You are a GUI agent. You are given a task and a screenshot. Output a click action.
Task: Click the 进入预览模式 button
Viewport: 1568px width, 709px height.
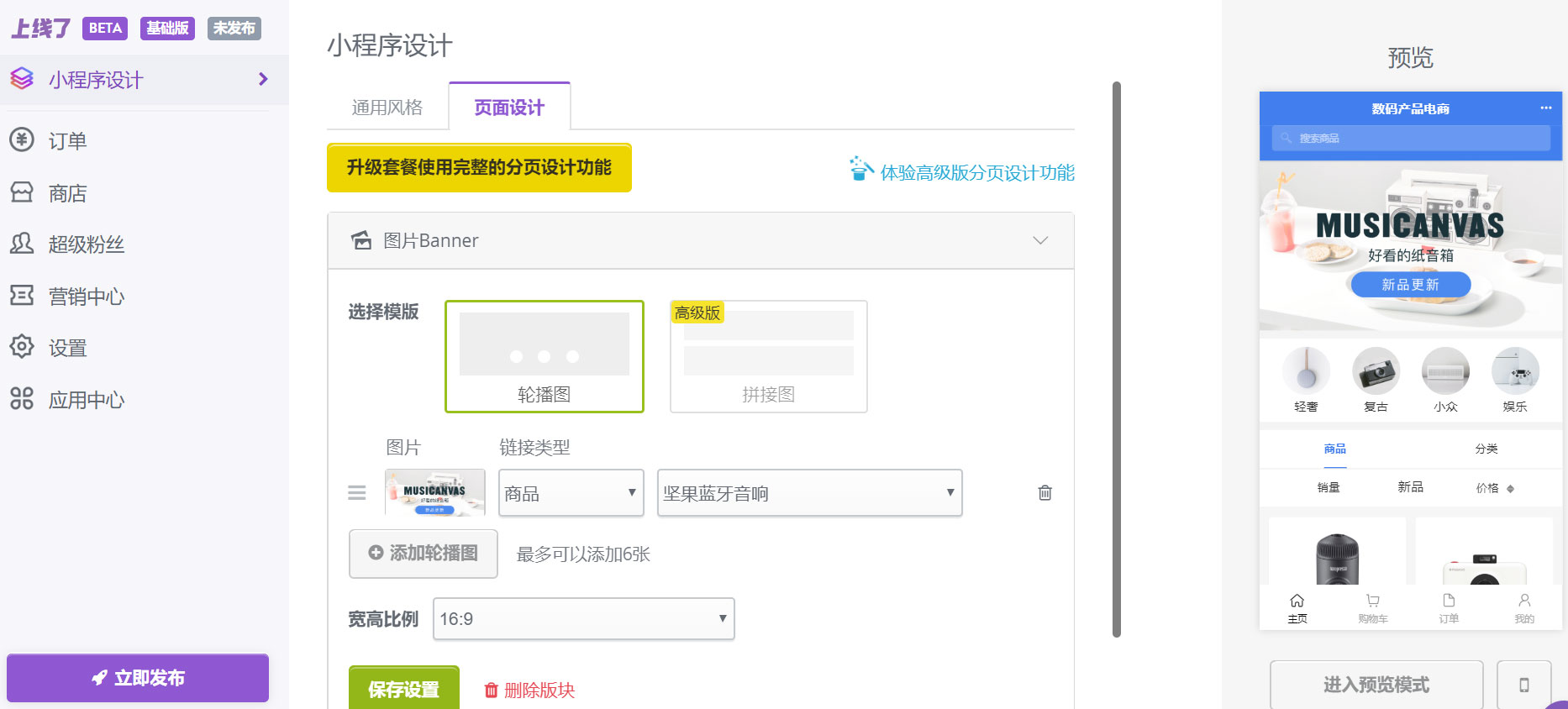click(x=1376, y=685)
